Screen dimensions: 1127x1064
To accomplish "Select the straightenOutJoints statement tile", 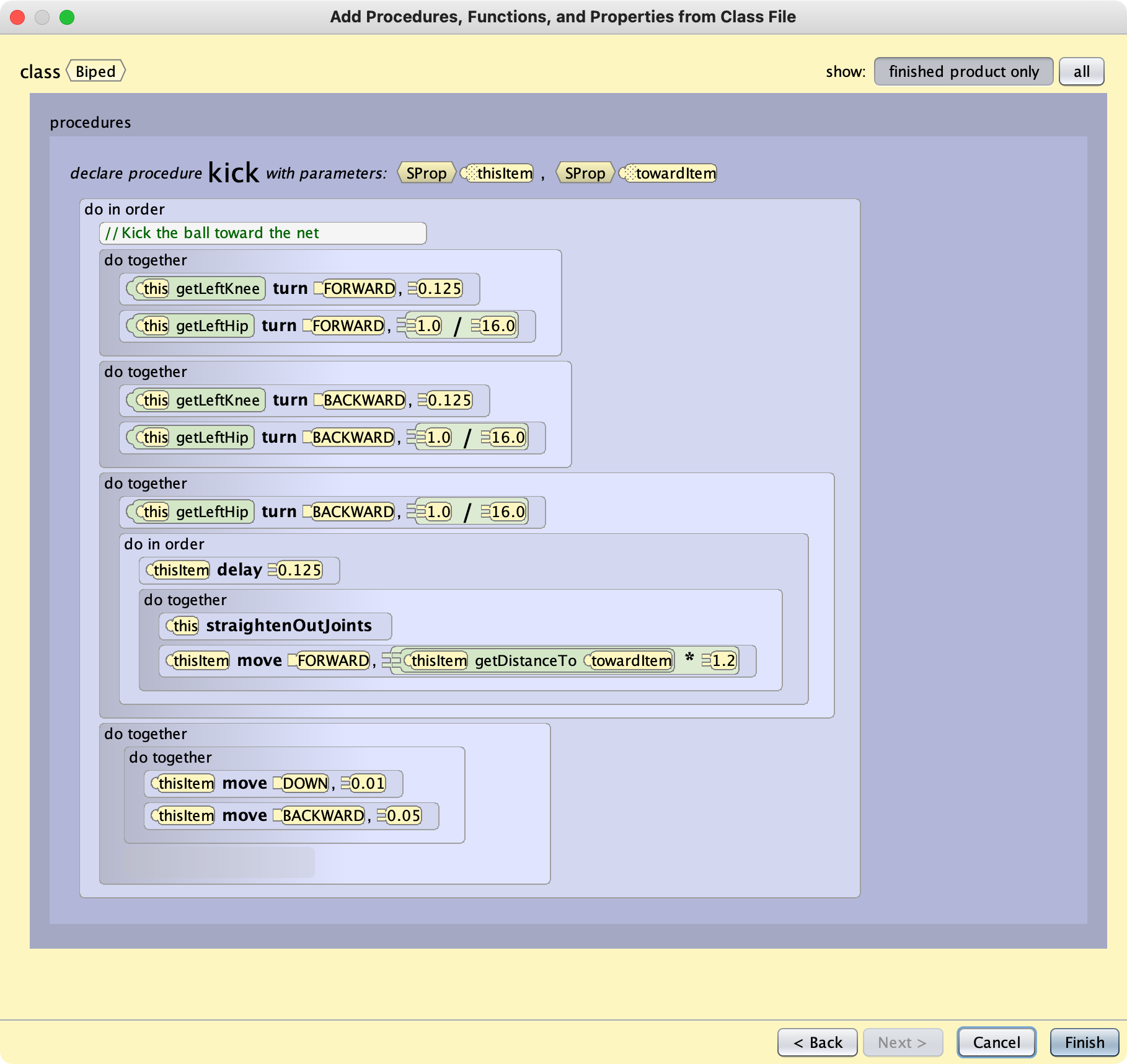I will pos(275,626).
